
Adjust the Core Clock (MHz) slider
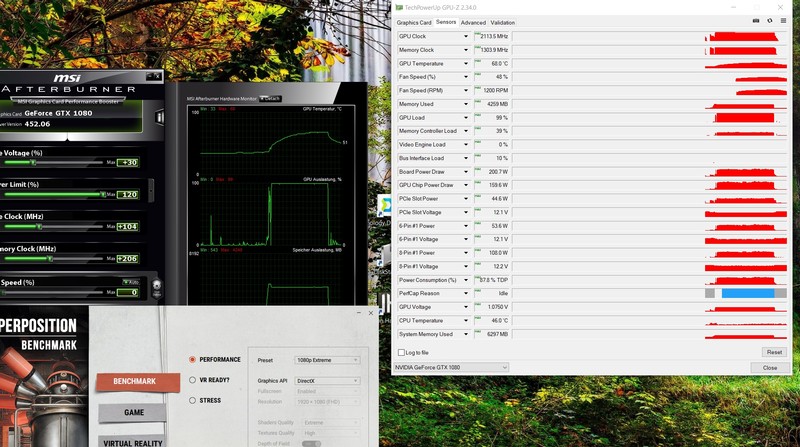(x=53, y=227)
